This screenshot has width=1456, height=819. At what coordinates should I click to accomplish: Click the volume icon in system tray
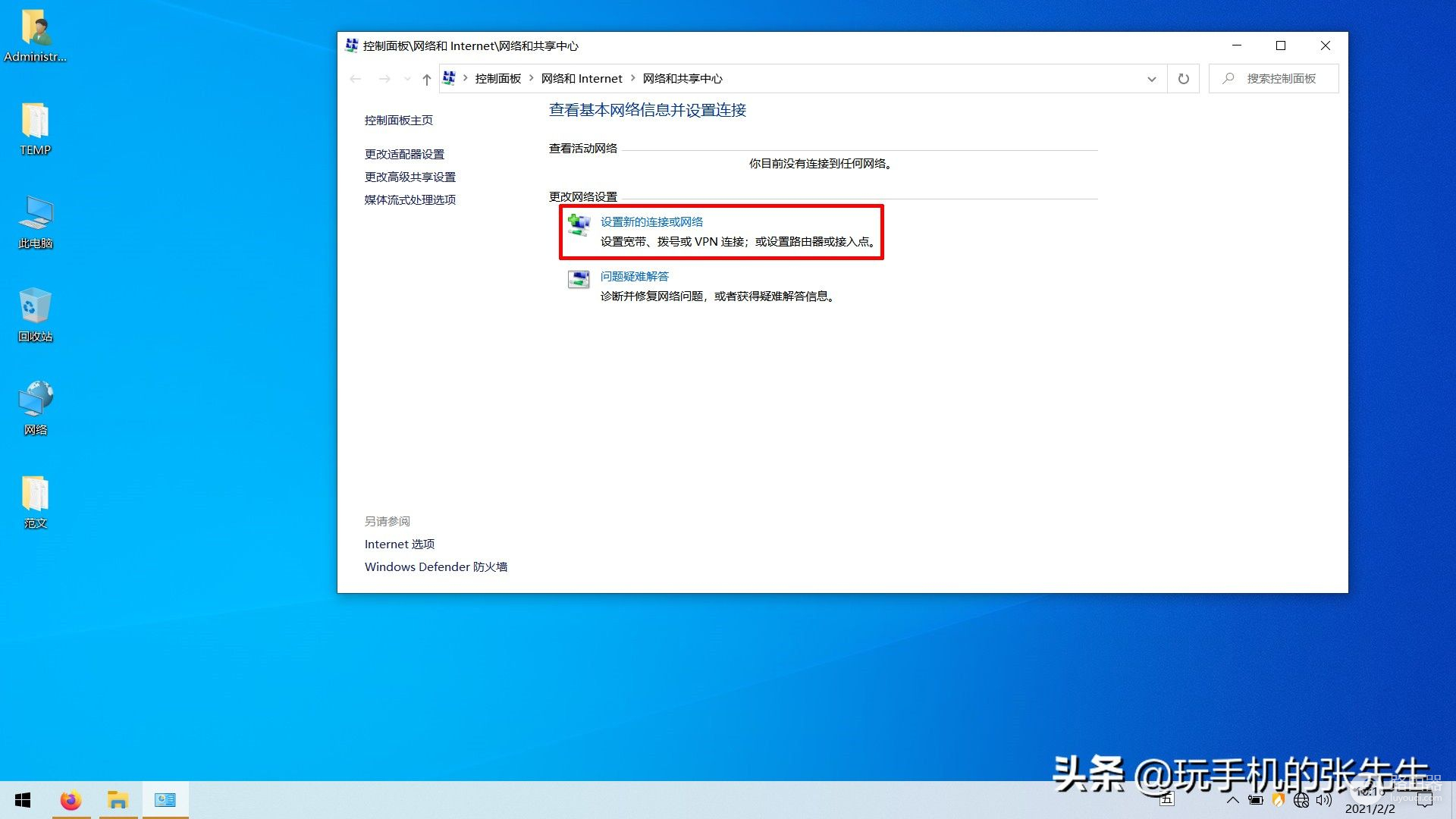1324,800
